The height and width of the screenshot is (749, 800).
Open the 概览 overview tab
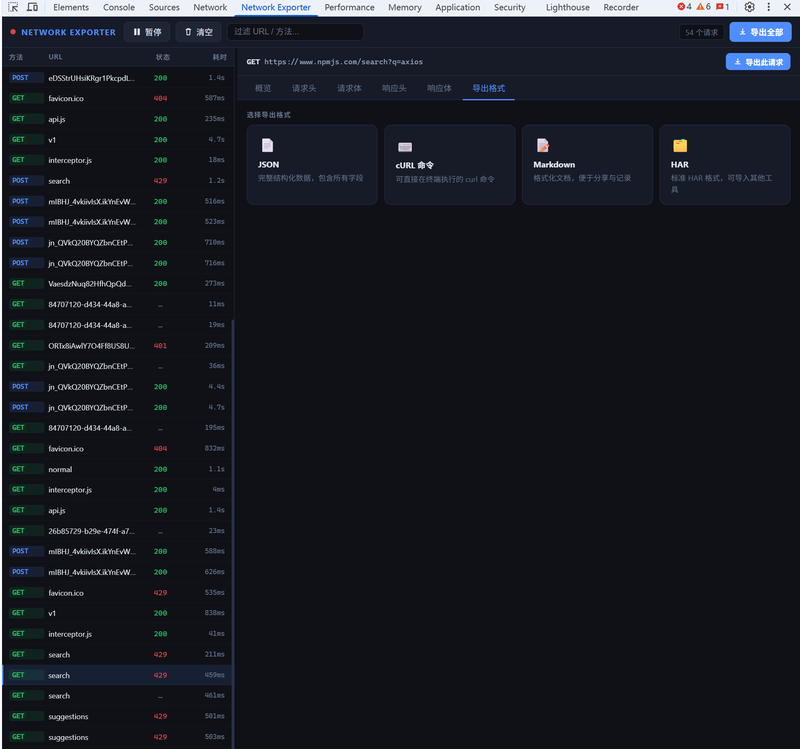pyautogui.click(x=263, y=88)
